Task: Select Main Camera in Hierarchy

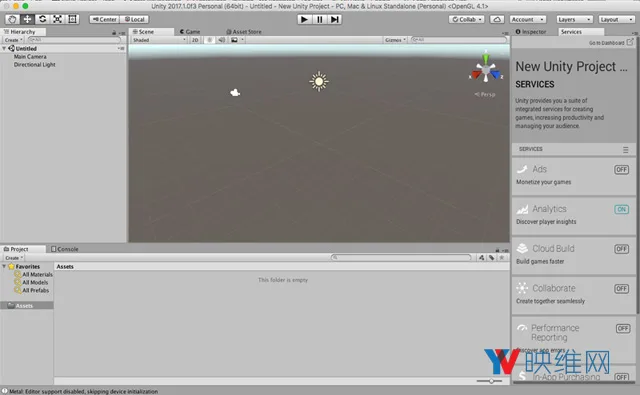Action: (30, 57)
